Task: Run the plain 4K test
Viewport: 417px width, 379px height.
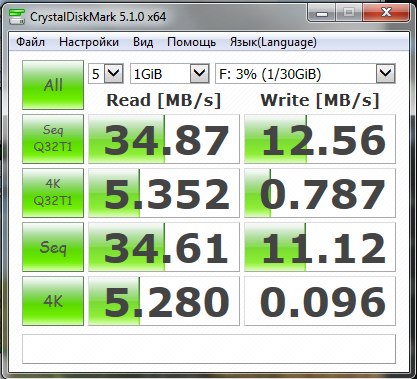Action: coord(53,301)
